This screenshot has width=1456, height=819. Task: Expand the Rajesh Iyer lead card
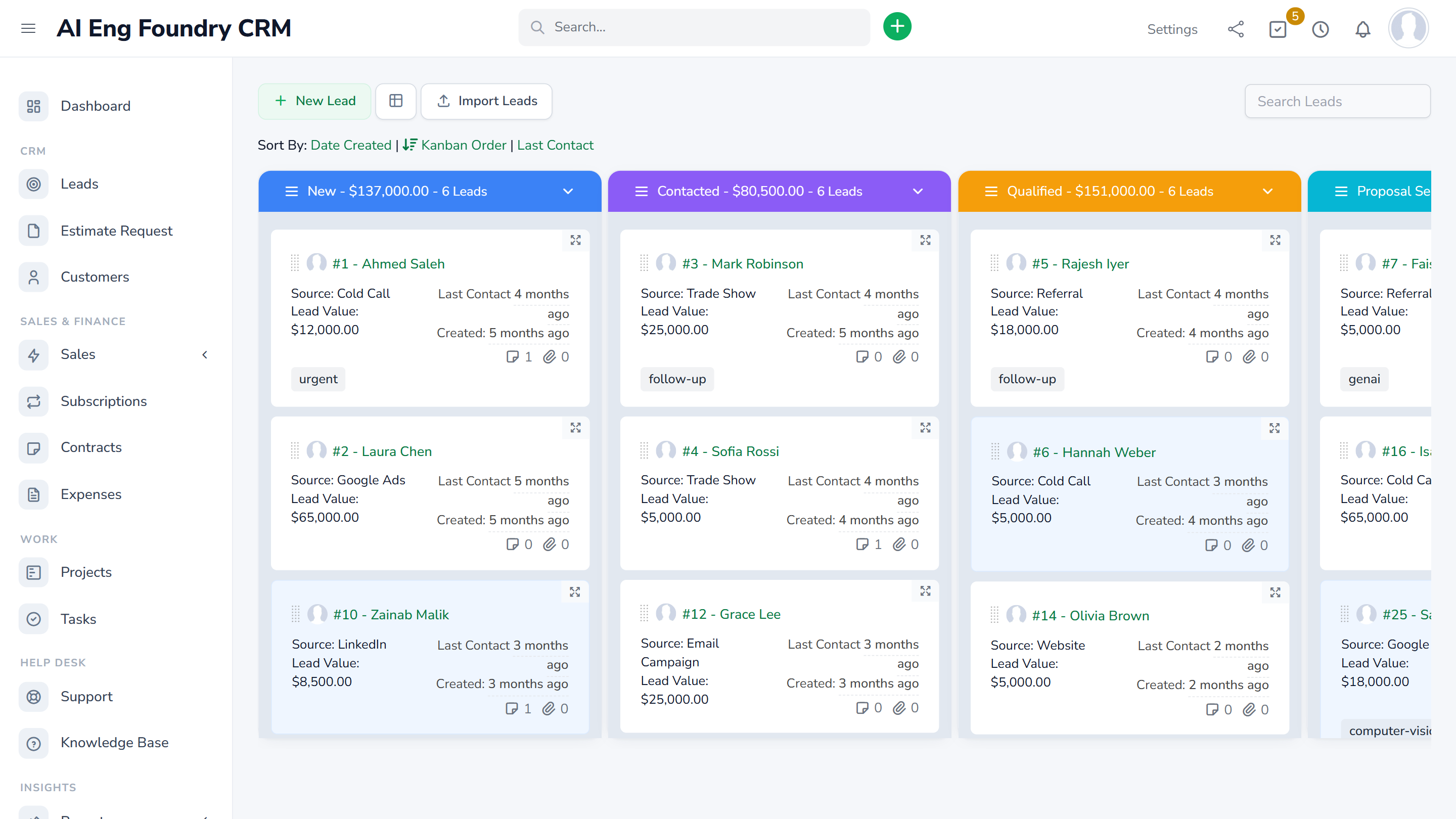[x=1275, y=240]
